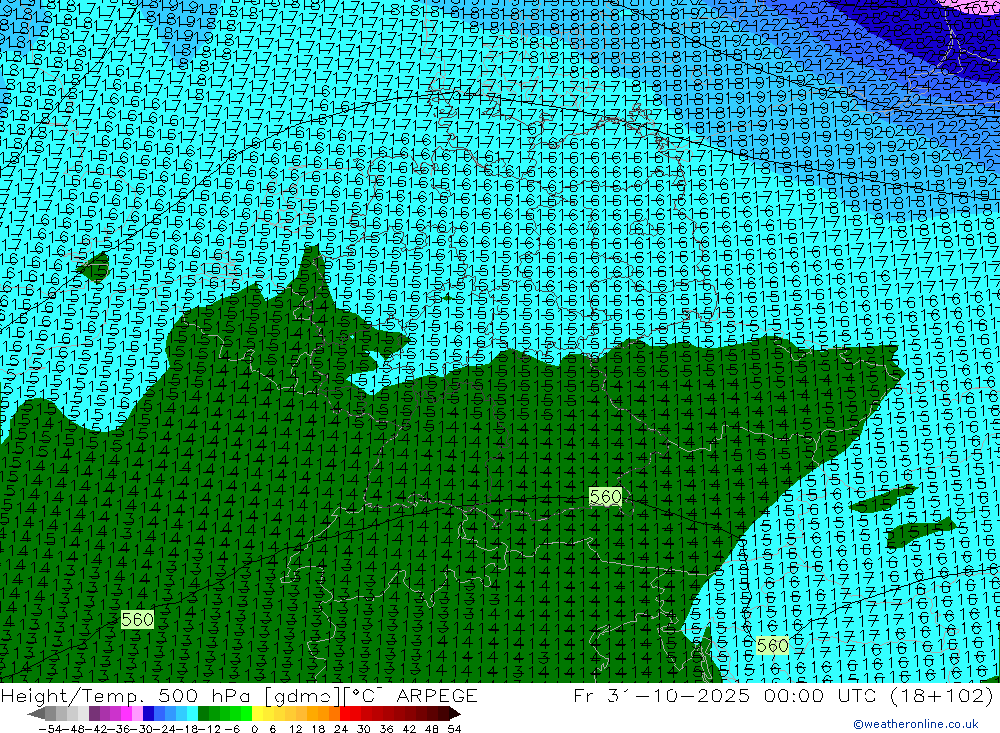Click the dark blue swatch above the -30 label
Image resolution: width=1000 pixels, height=733 pixels.
pos(148,713)
